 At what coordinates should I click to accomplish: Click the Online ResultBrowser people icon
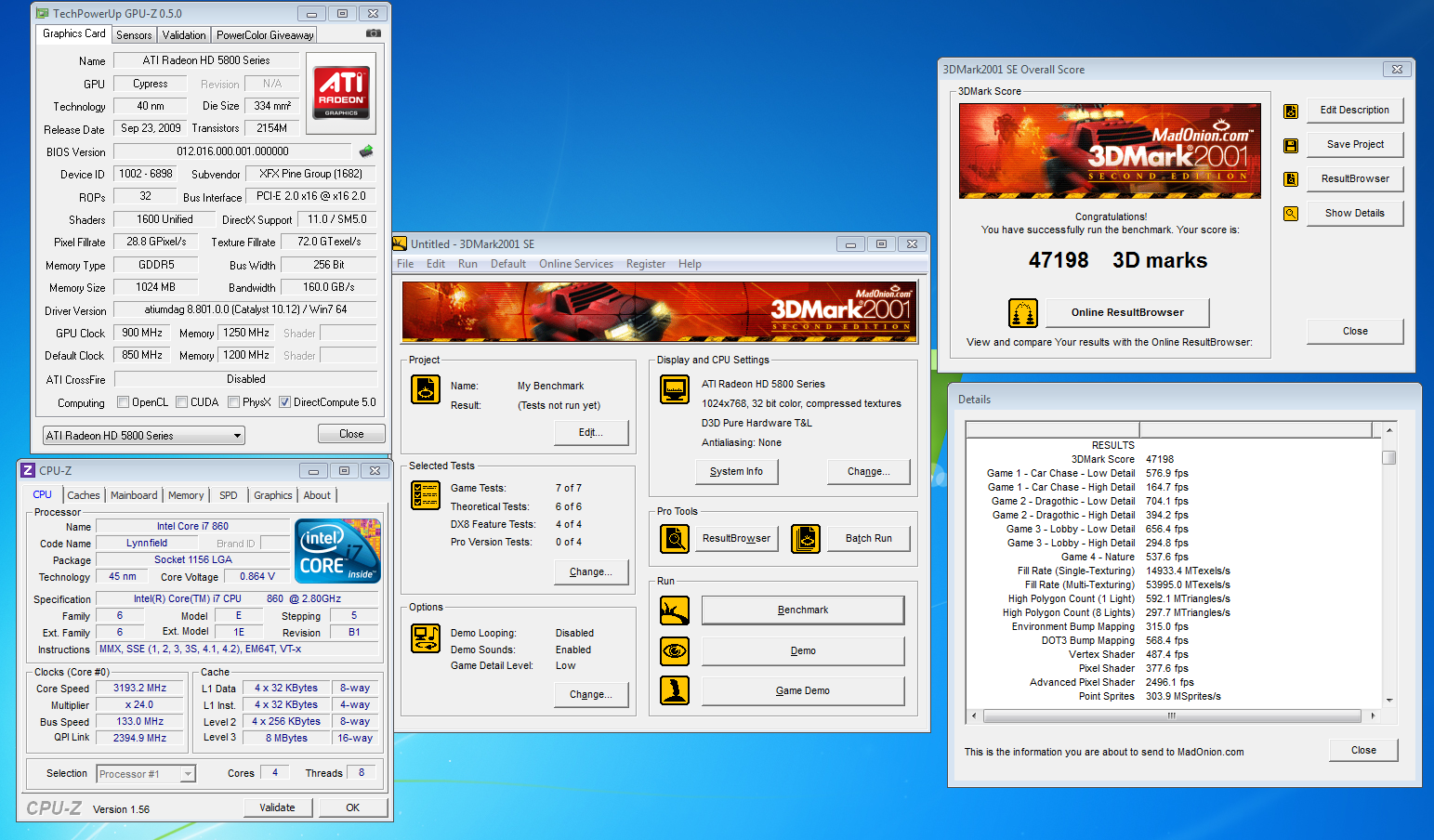coord(1023,313)
